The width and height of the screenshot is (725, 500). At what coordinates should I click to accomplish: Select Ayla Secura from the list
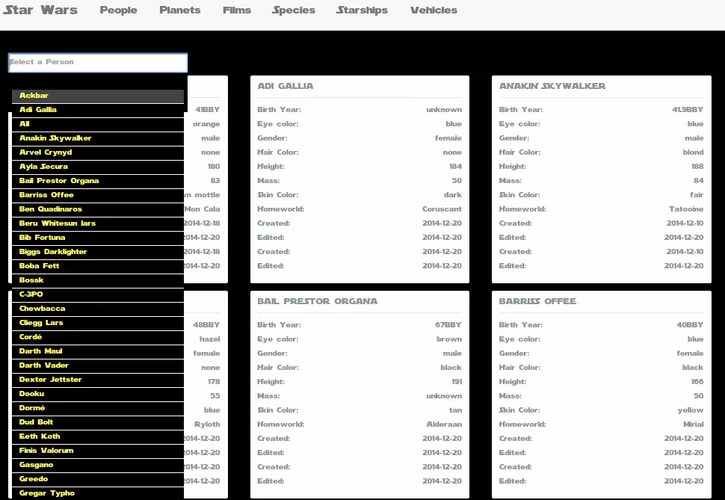[x=98, y=167]
